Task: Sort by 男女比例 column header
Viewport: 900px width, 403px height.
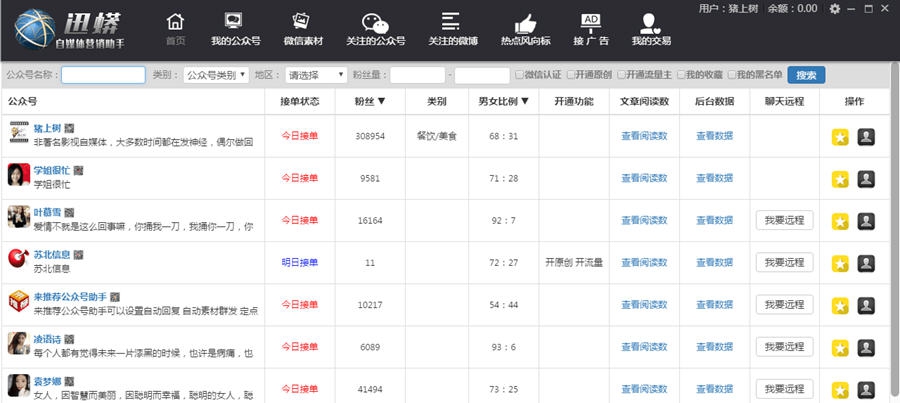Action: pyautogui.click(x=503, y=102)
